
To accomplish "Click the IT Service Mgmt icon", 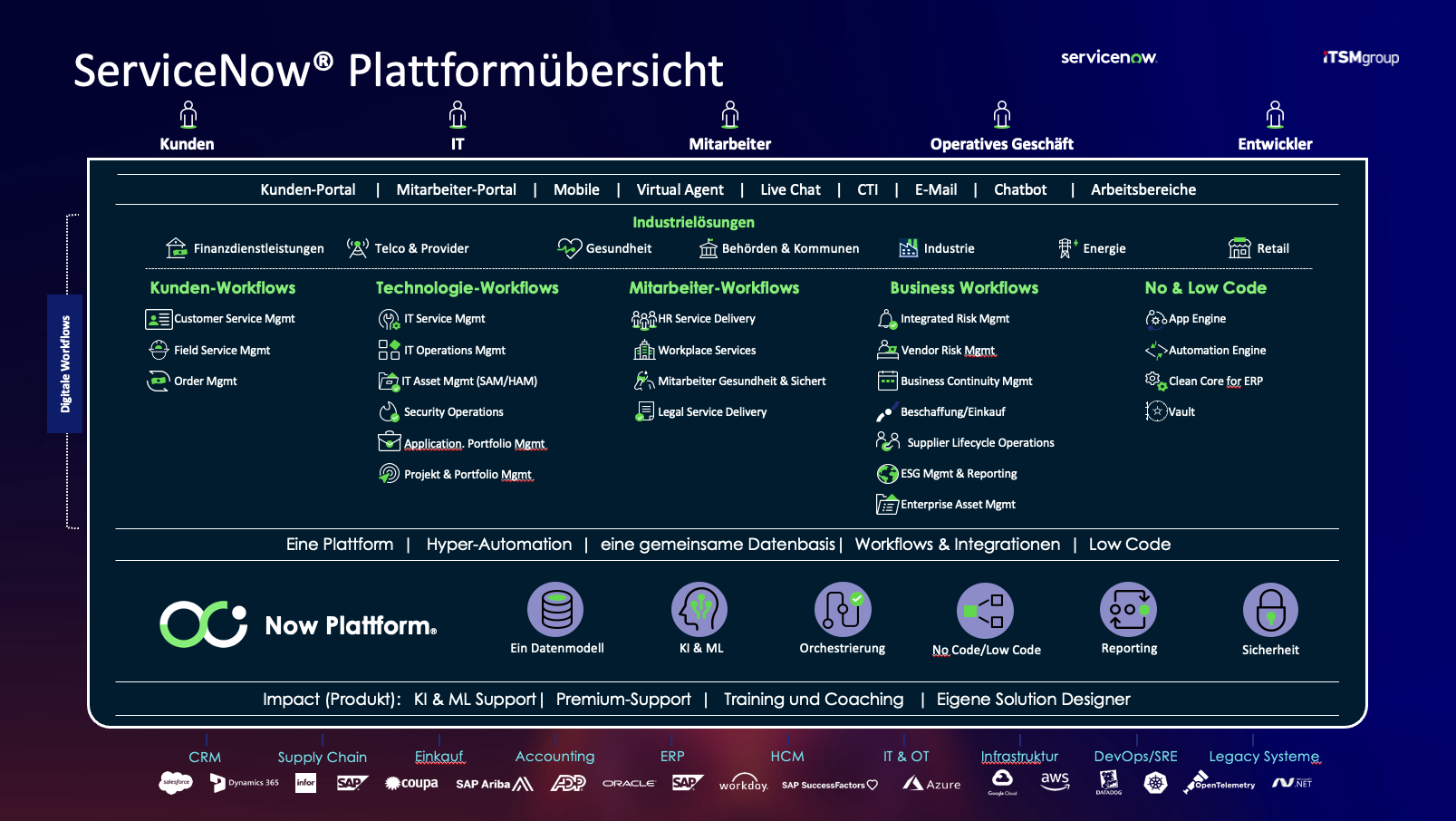I will pos(389,319).
